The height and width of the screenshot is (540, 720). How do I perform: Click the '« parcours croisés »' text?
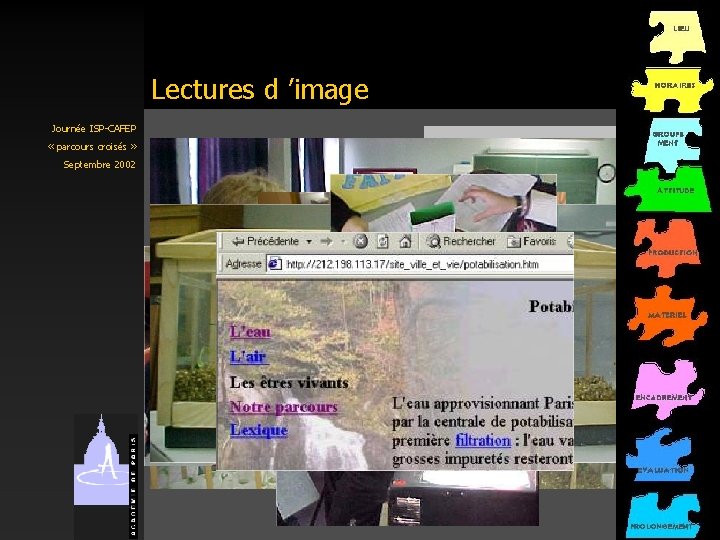[92, 146]
